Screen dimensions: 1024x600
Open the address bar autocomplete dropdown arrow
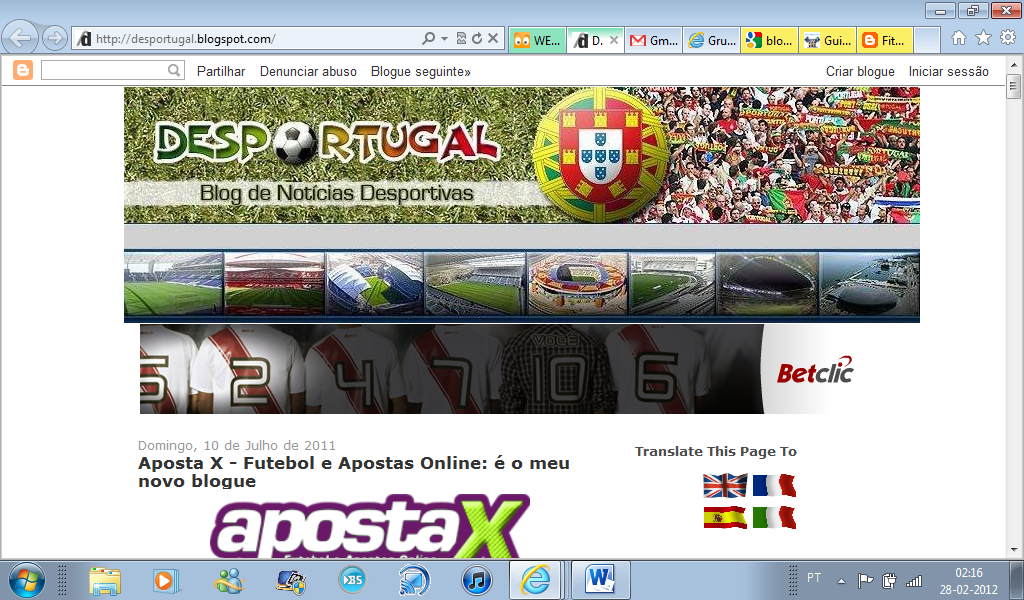click(445, 39)
